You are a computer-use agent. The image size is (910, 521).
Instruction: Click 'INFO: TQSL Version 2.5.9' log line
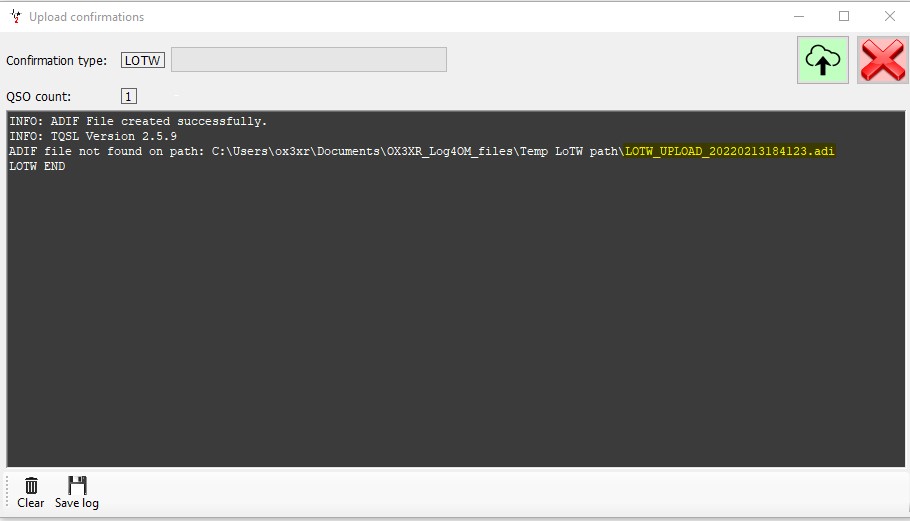click(93, 136)
